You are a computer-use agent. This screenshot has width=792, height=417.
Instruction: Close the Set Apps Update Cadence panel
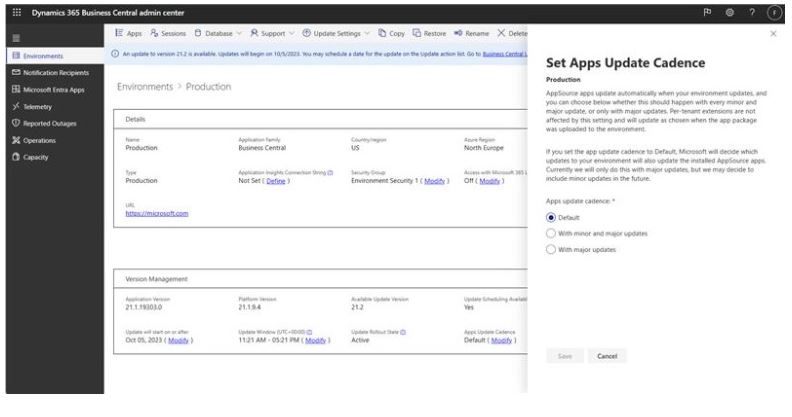point(775,34)
